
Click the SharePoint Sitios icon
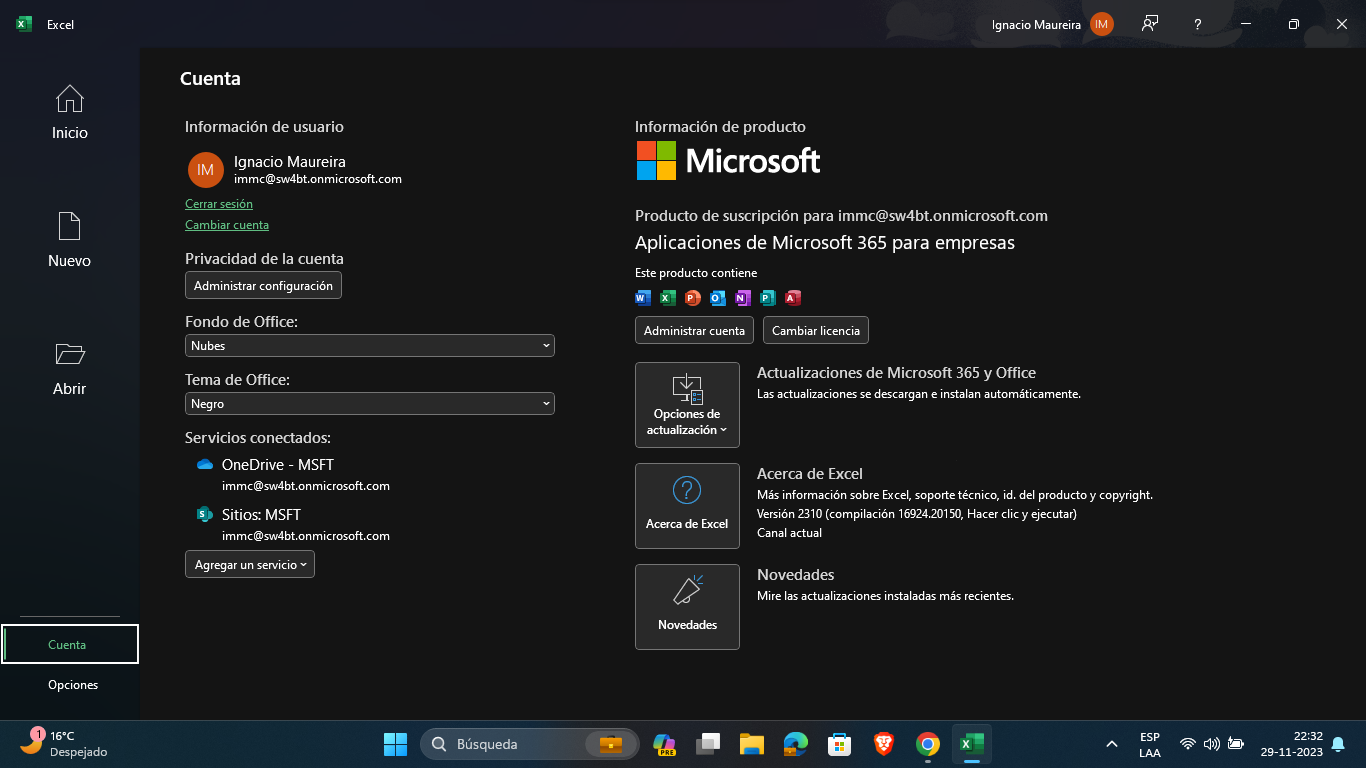[x=205, y=515]
